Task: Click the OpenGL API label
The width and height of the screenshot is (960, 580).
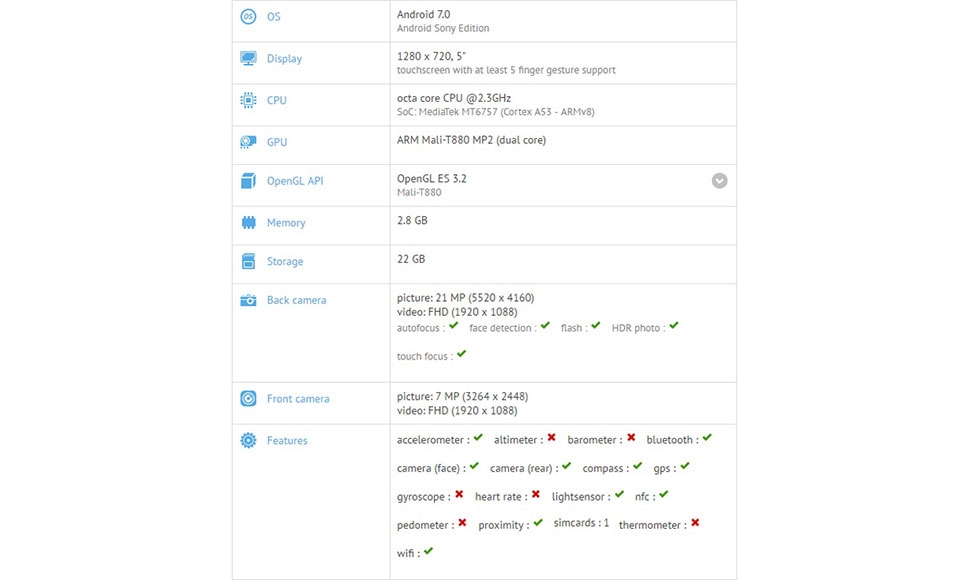Action: [x=295, y=181]
